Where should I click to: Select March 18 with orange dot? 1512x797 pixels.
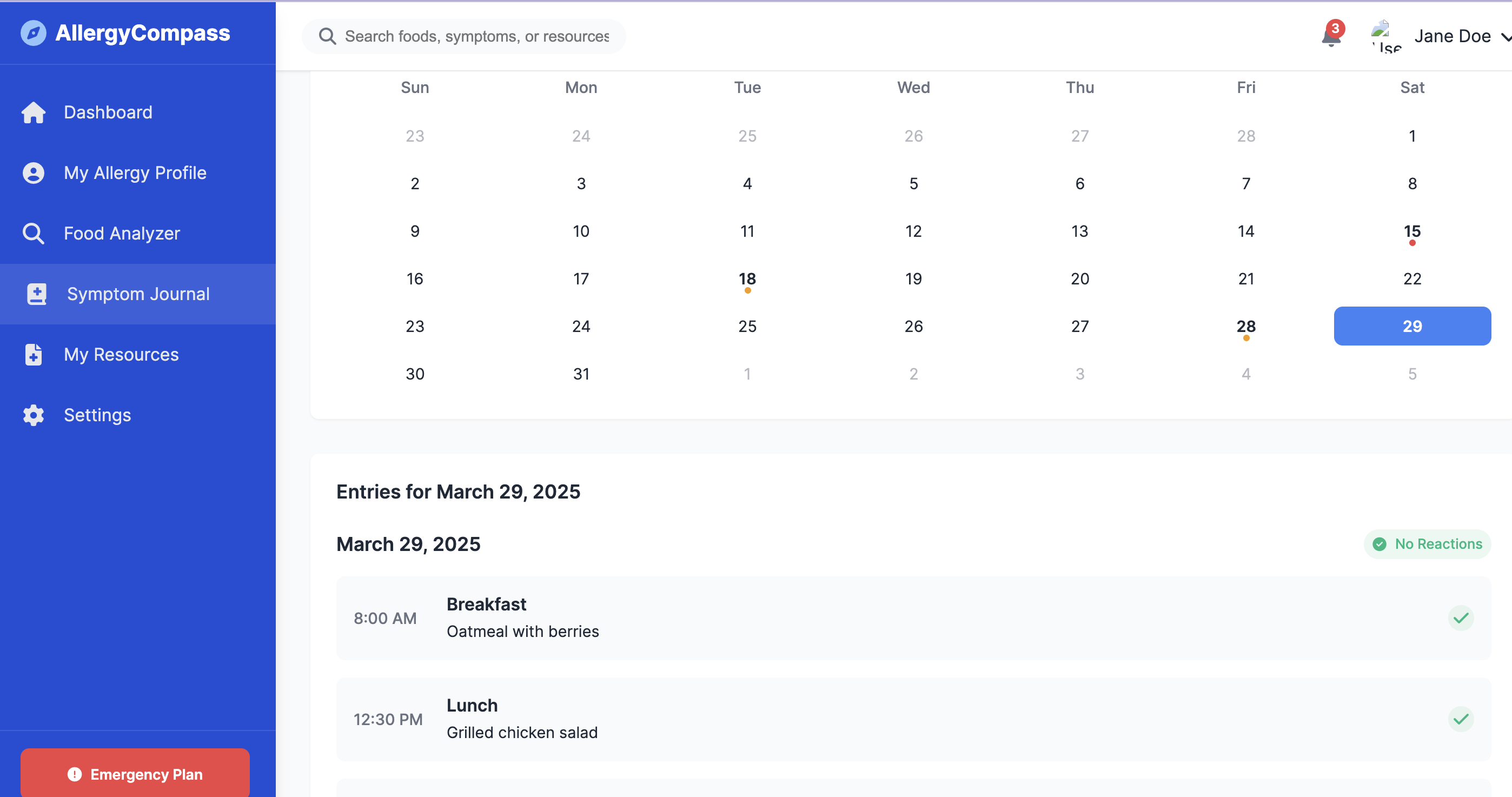[x=747, y=279]
